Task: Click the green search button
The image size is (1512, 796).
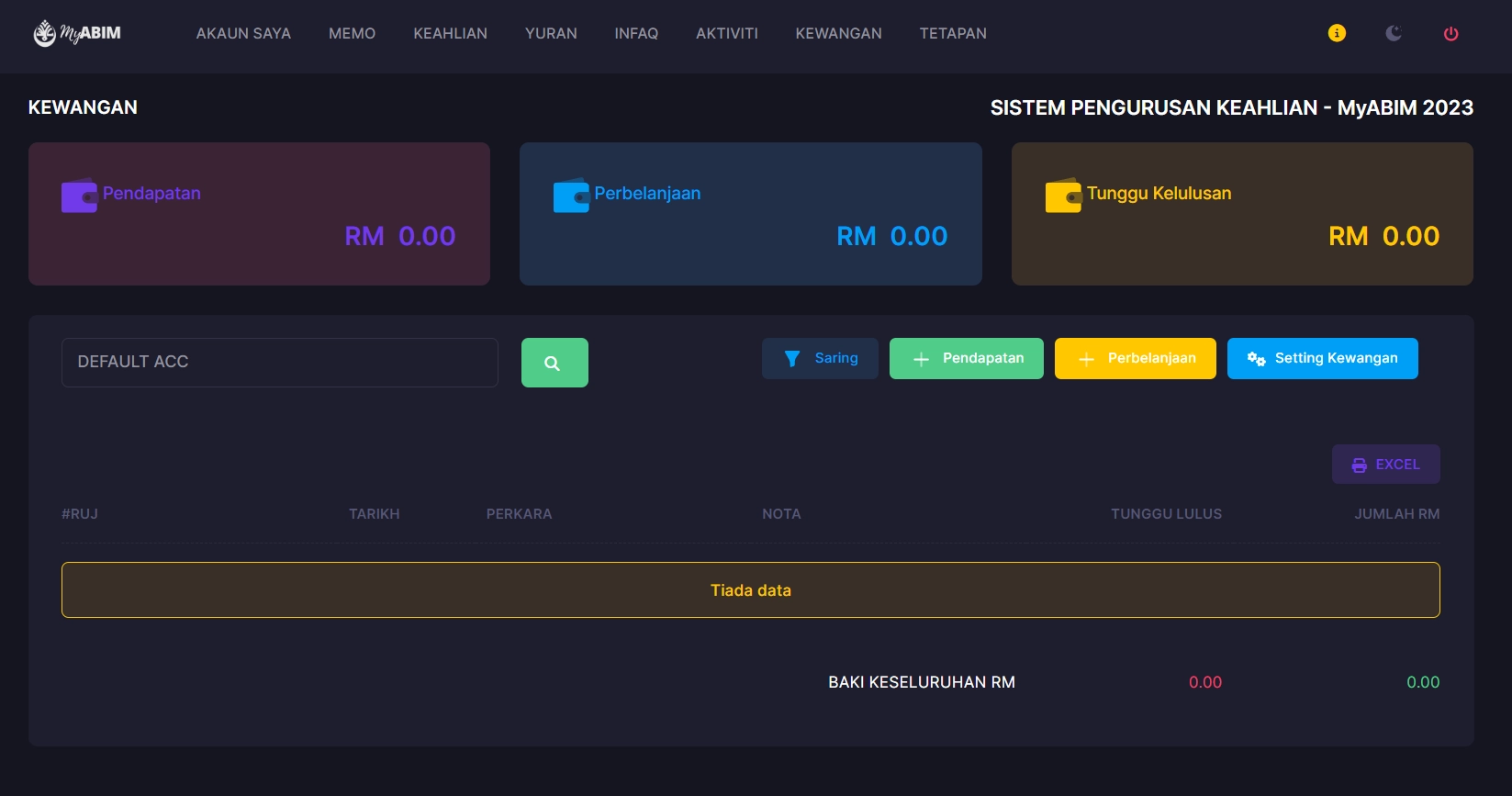Action: coord(554,363)
